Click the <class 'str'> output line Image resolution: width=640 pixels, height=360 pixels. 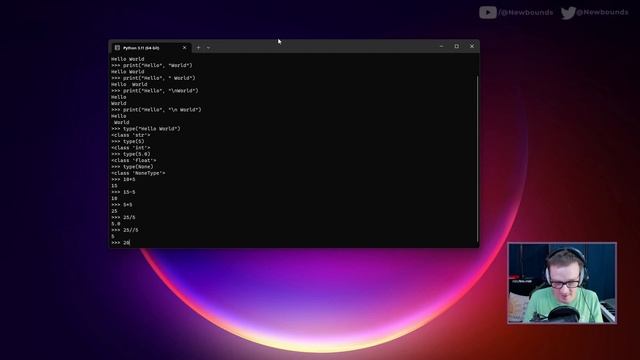point(131,135)
